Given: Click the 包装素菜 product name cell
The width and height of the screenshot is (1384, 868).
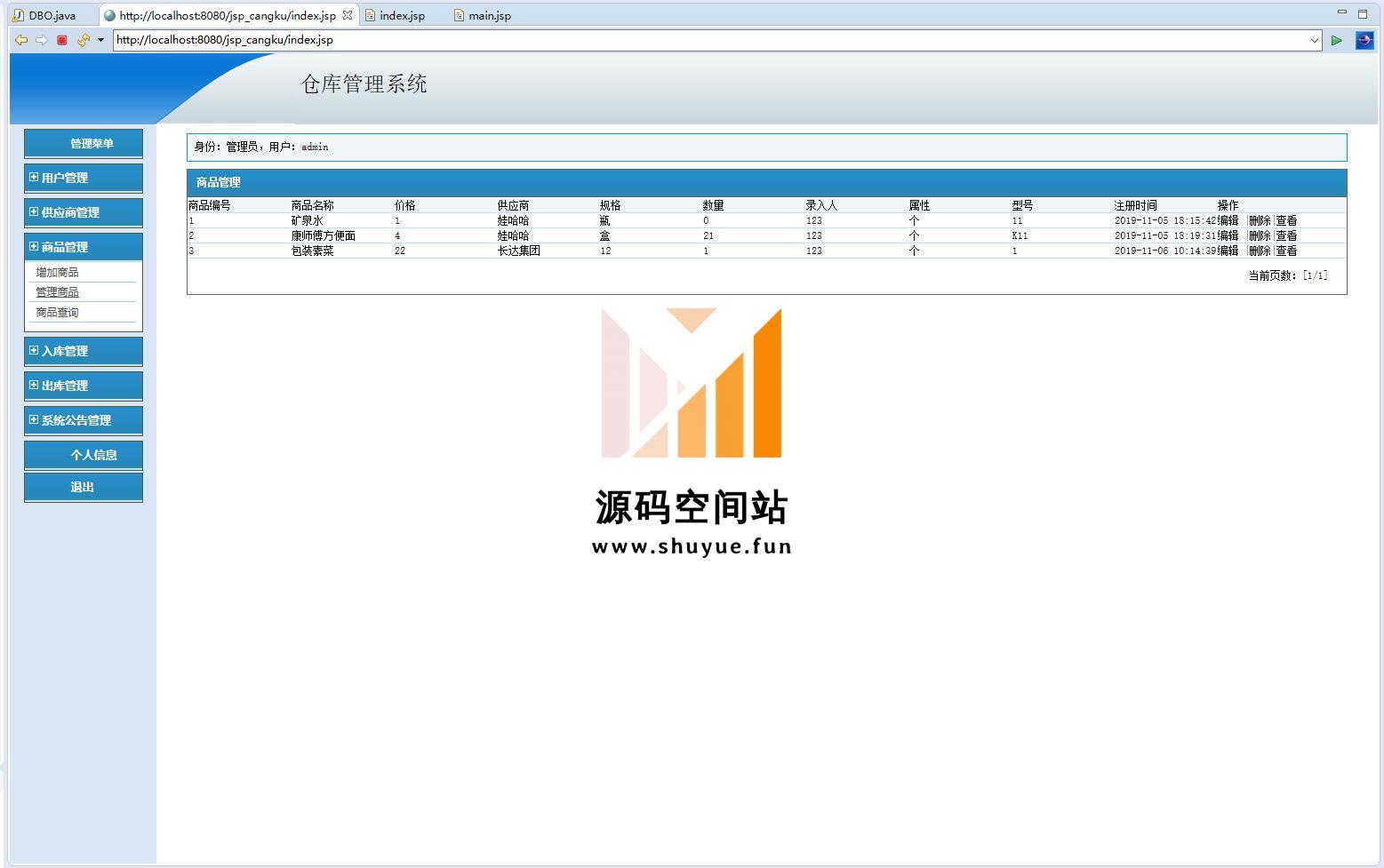Looking at the screenshot, I should [313, 251].
